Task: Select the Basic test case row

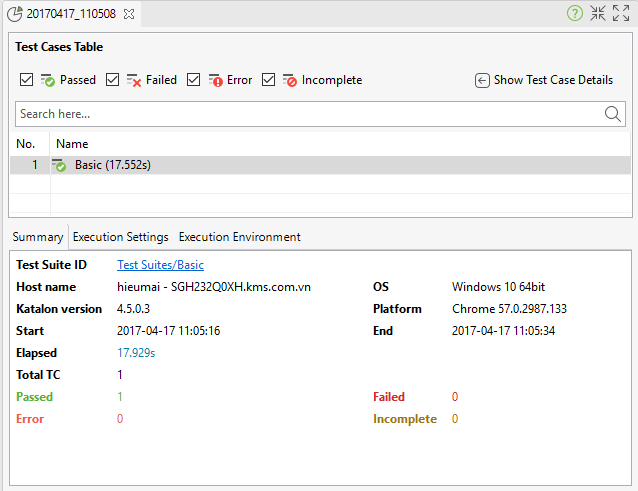Action: (112, 165)
